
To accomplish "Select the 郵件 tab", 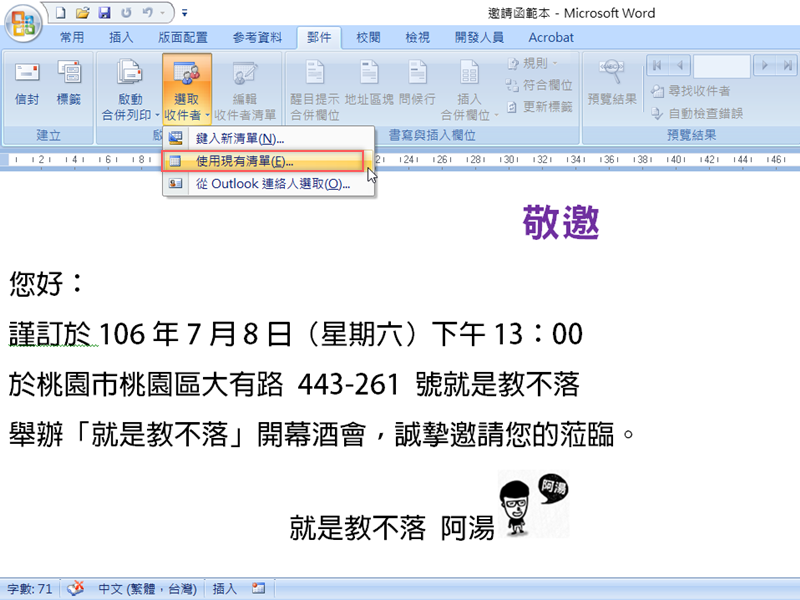I will [x=319, y=37].
